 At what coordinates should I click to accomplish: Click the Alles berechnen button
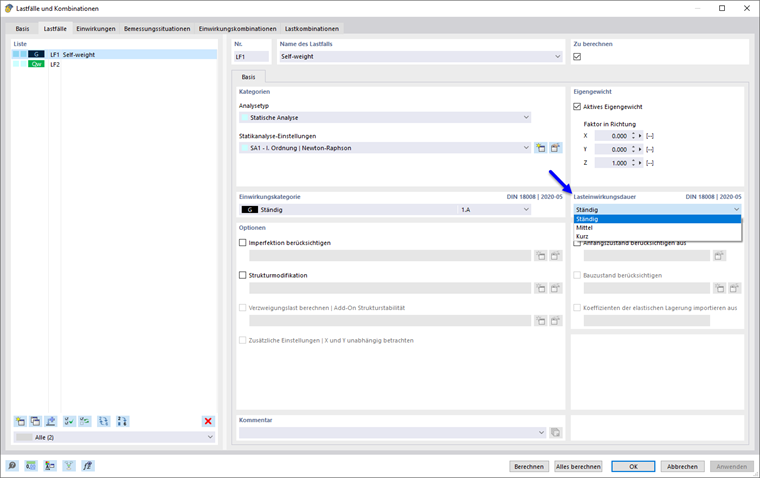(x=578, y=466)
